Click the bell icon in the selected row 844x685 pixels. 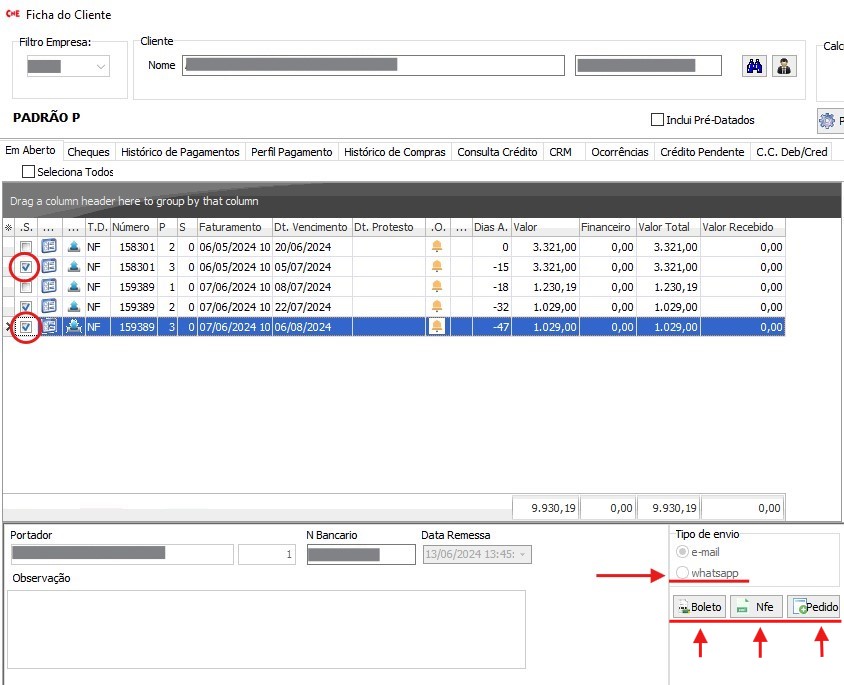coord(437,327)
